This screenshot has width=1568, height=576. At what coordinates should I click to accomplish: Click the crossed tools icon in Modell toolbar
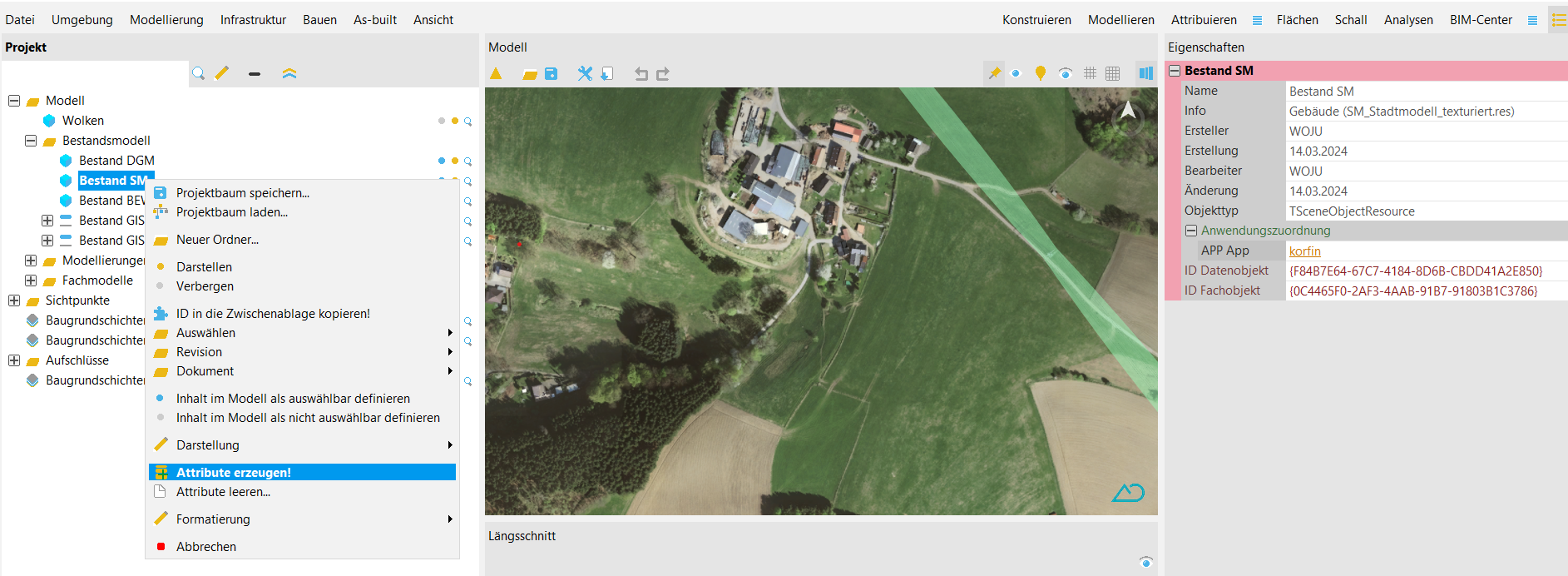(x=585, y=74)
